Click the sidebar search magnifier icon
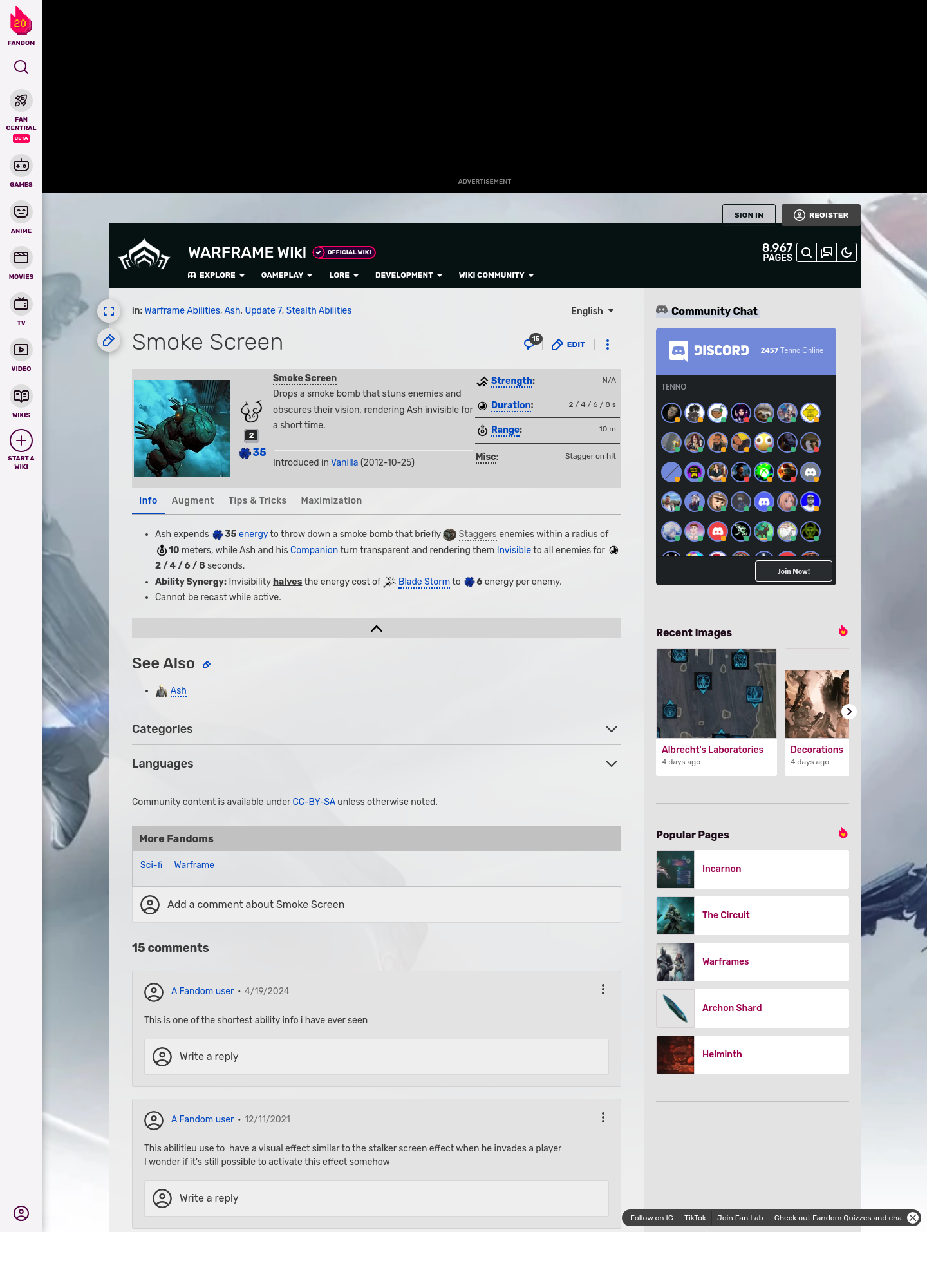The width and height of the screenshot is (927, 1288). [x=21, y=67]
